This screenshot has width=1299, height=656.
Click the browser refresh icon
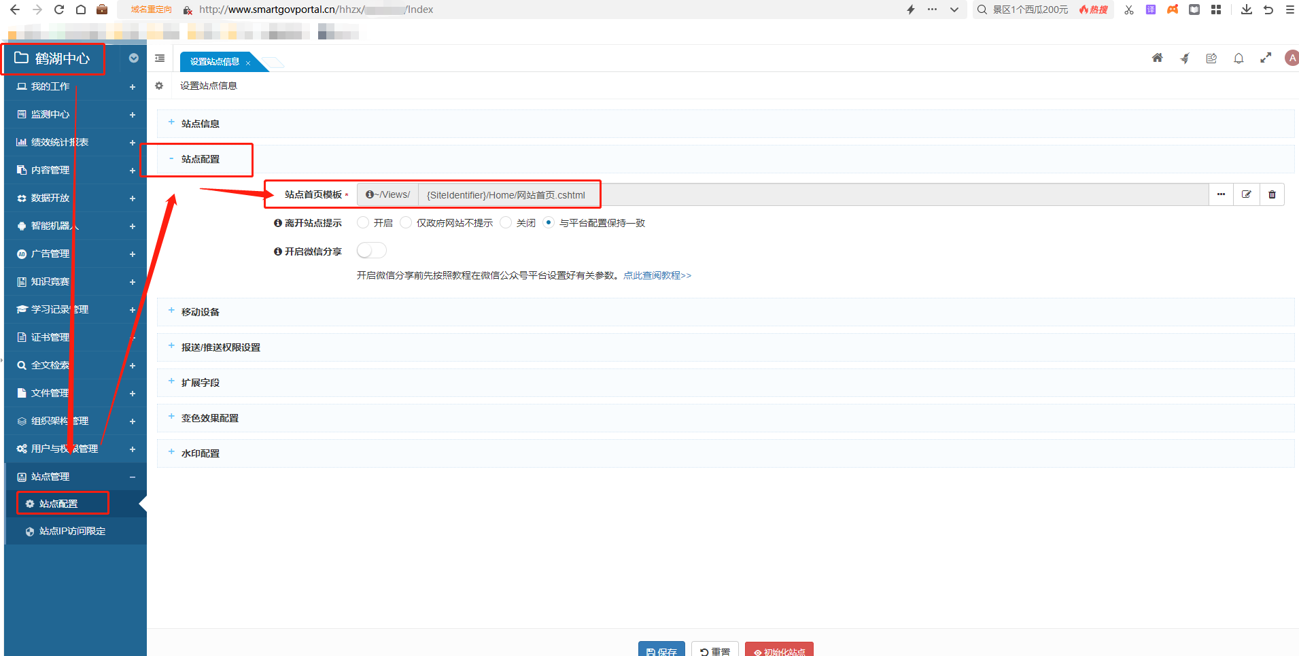59,10
